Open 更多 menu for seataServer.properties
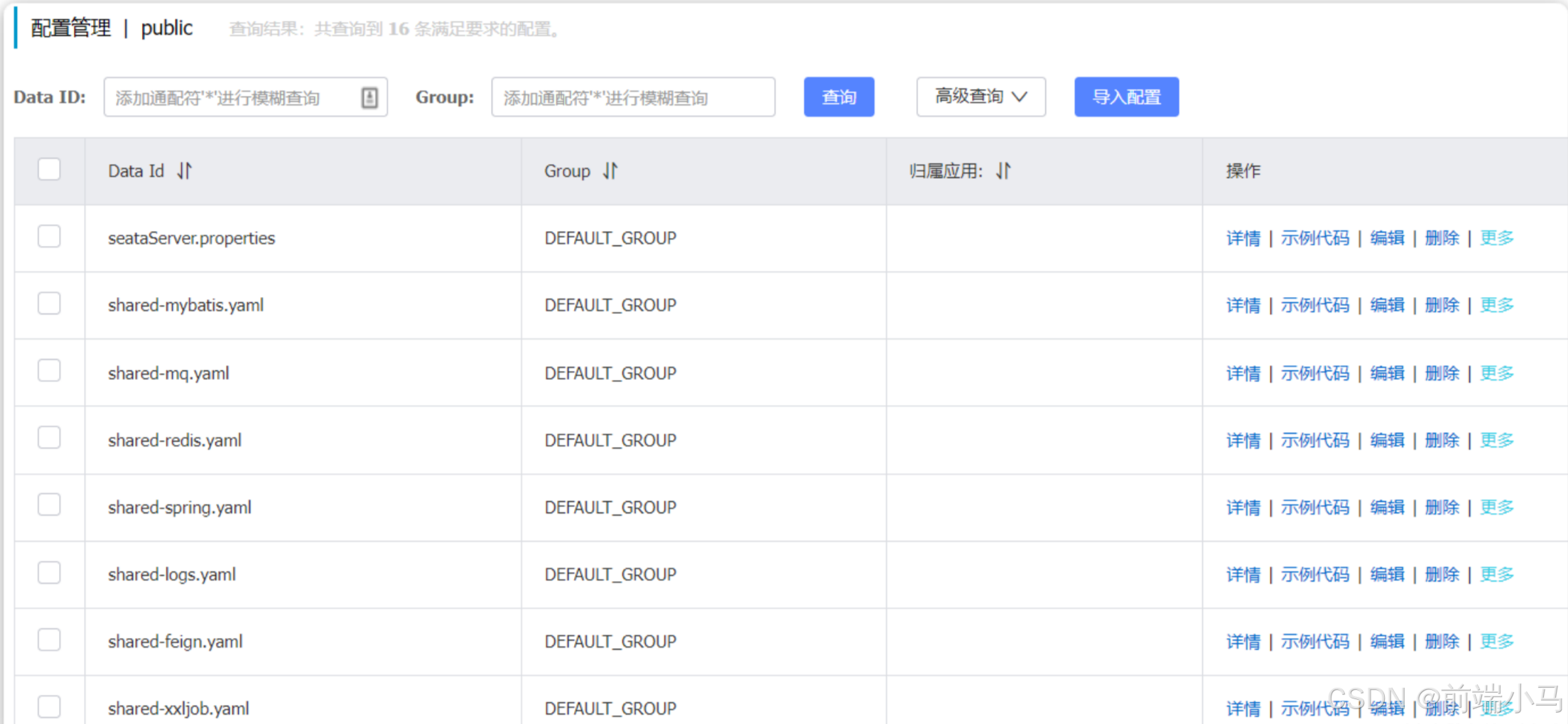 coord(1496,238)
